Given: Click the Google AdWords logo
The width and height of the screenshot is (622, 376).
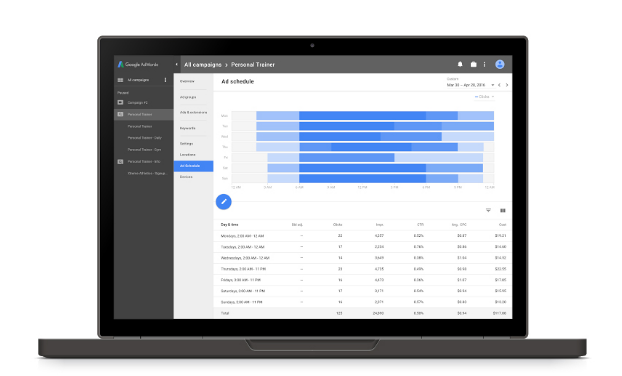Looking at the screenshot, I should tap(138, 64).
